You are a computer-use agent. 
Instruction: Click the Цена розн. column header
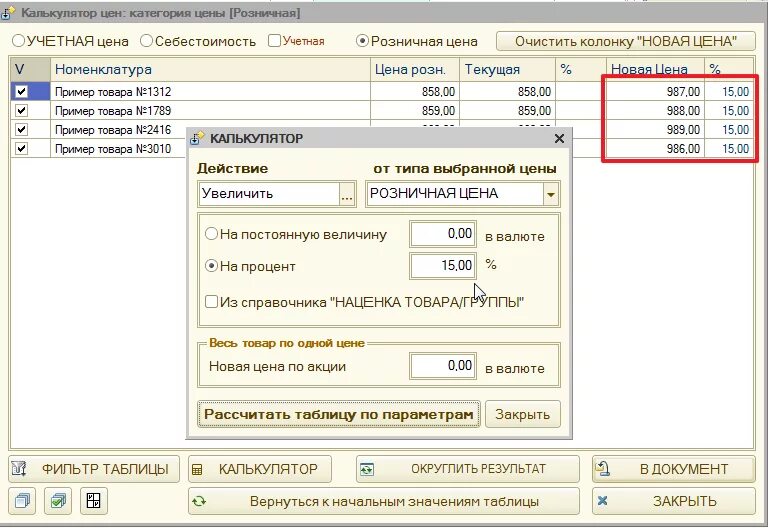tap(414, 69)
